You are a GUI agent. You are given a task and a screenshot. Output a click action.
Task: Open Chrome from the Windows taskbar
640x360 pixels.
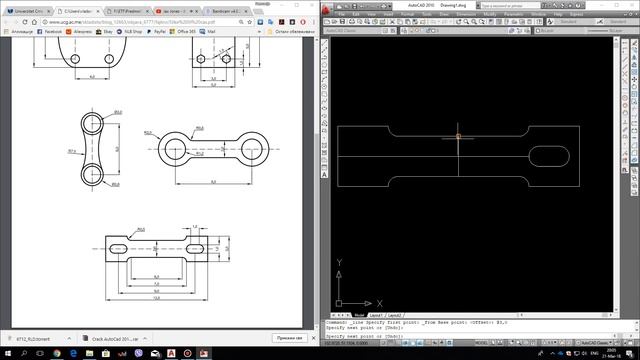click(x=57, y=353)
